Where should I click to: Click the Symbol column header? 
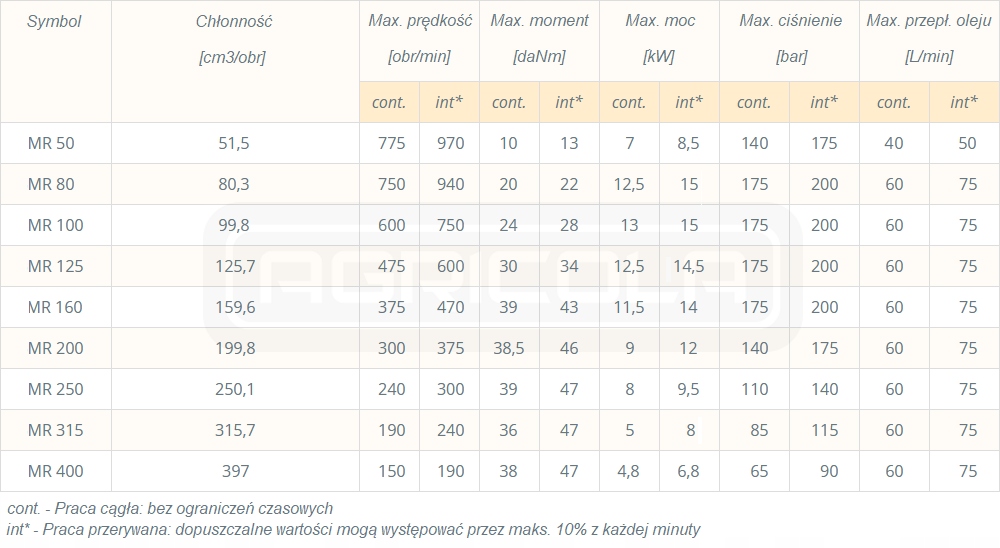(54, 21)
